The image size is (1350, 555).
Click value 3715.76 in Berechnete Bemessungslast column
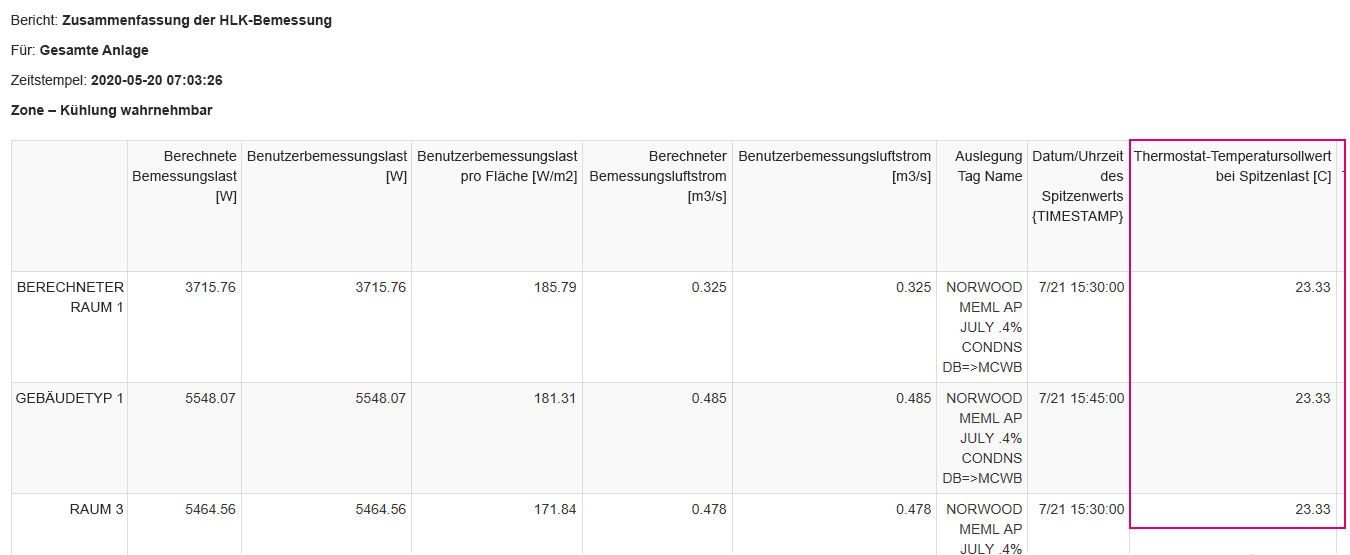(210, 287)
